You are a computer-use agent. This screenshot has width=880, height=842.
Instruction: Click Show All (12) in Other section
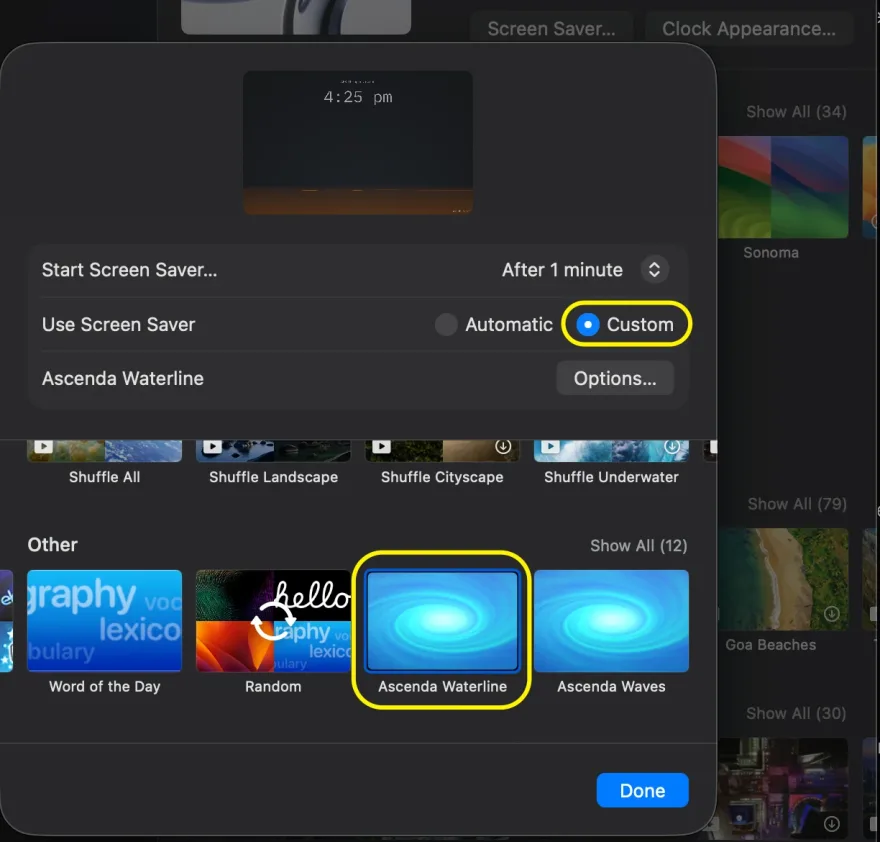coord(639,546)
